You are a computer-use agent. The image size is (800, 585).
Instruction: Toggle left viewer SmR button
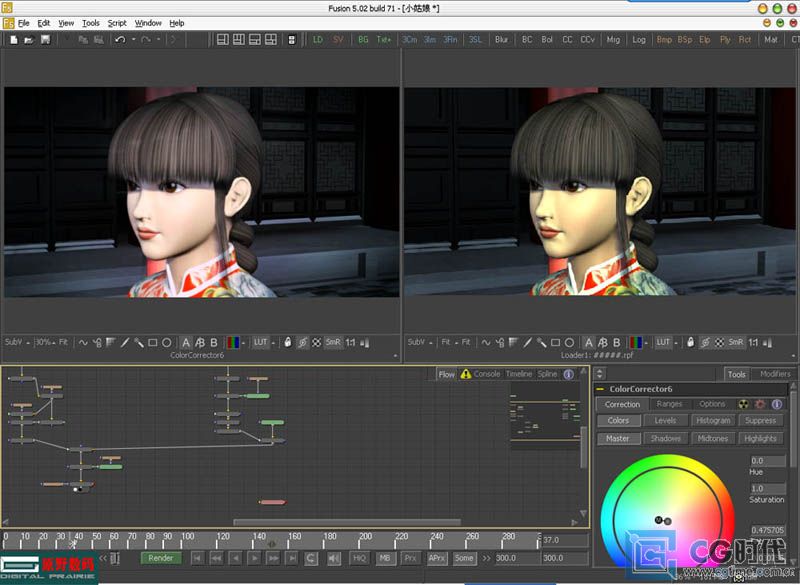tap(333, 342)
